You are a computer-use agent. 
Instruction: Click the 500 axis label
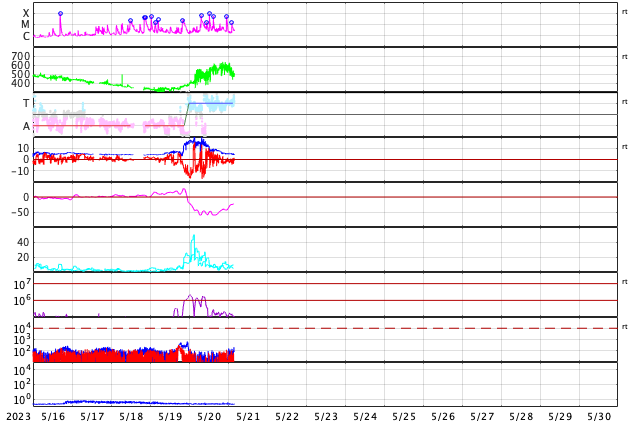pos(21,74)
